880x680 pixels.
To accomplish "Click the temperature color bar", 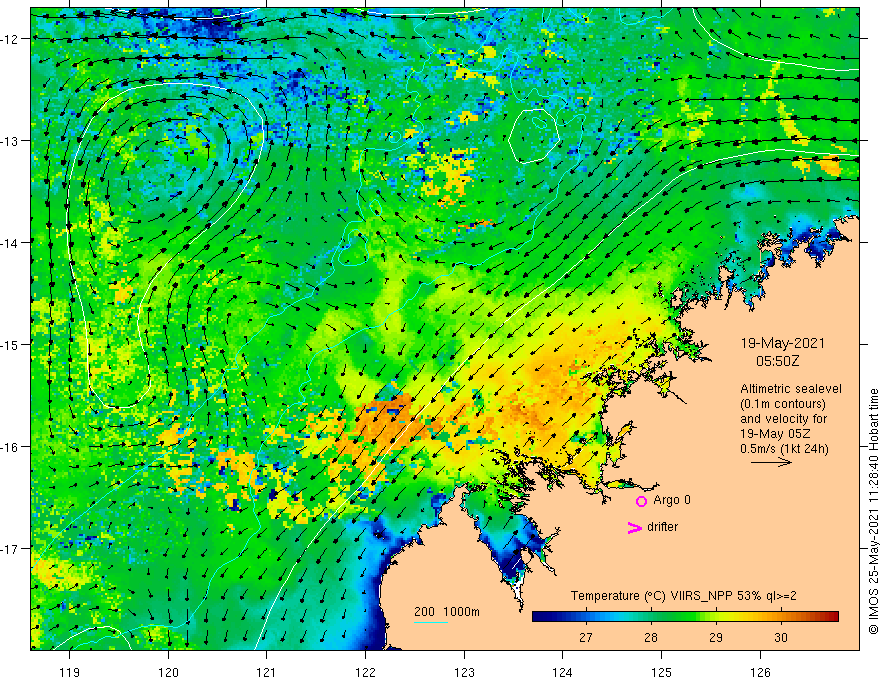I will (685, 616).
